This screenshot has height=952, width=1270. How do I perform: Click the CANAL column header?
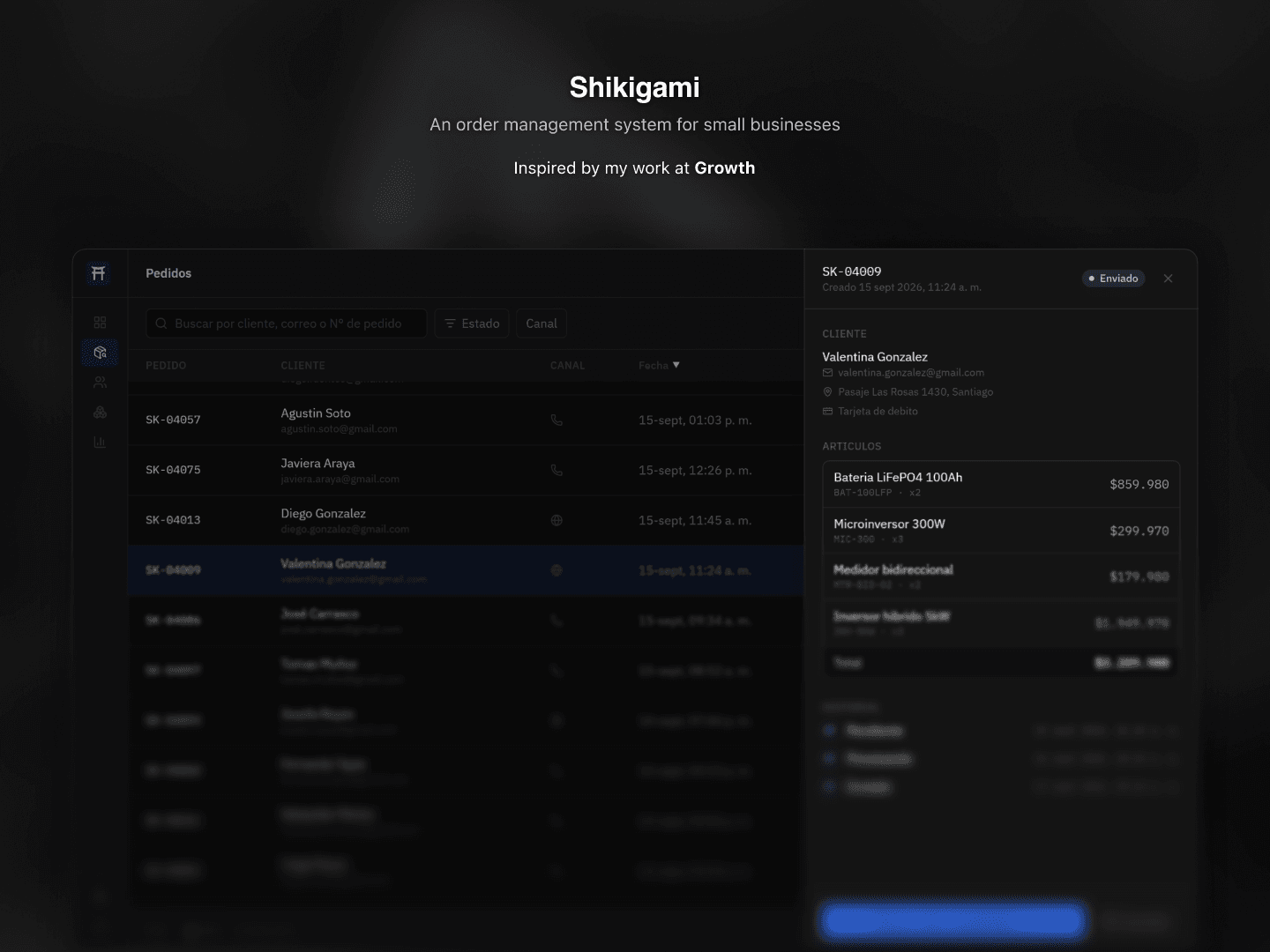567,366
